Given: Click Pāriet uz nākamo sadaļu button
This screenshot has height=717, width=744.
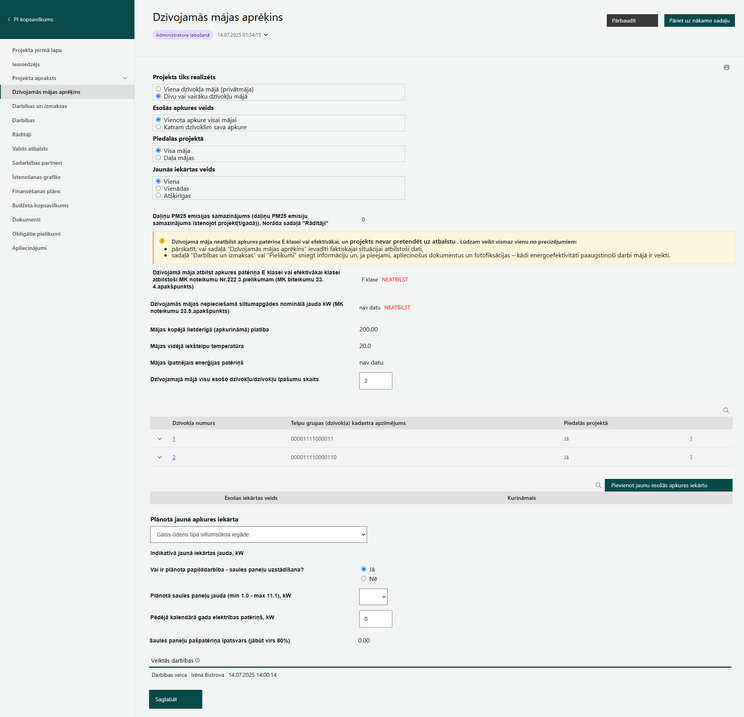Looking at the screenshot, I should [699, 20].
